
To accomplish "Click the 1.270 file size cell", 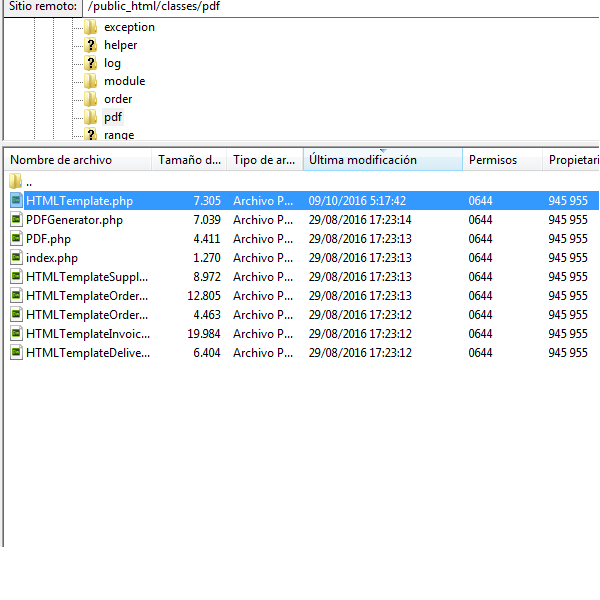I will [207, 258].
